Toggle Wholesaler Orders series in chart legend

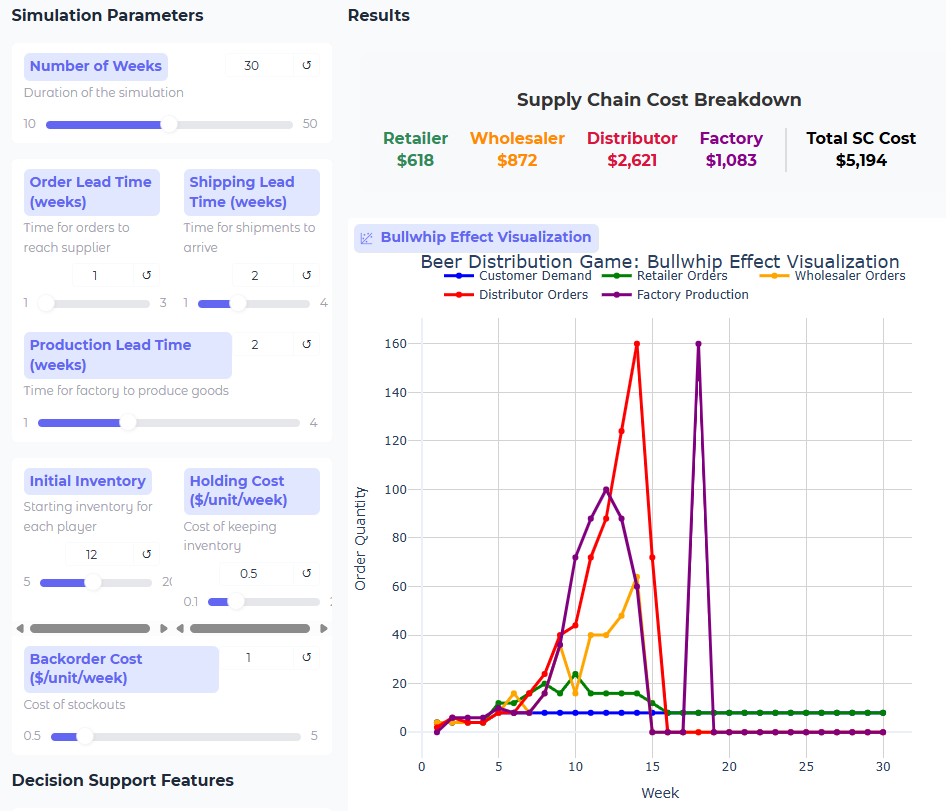833,276
